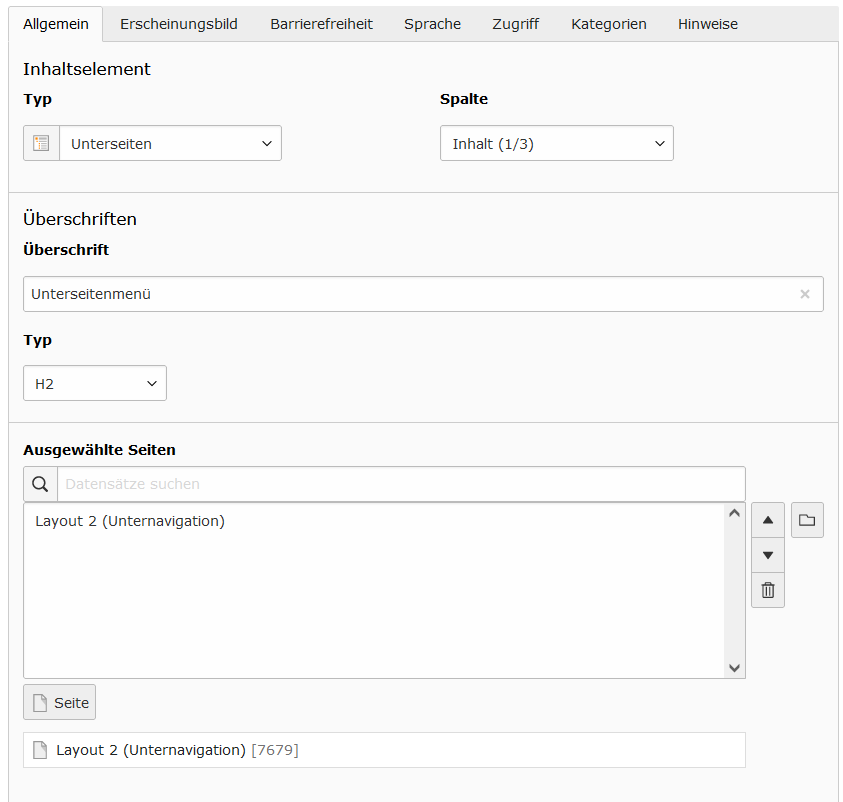Viewport: 843px width, 802px height.
Task: Open the Unterseiten type dropdown
Action: 170,144
